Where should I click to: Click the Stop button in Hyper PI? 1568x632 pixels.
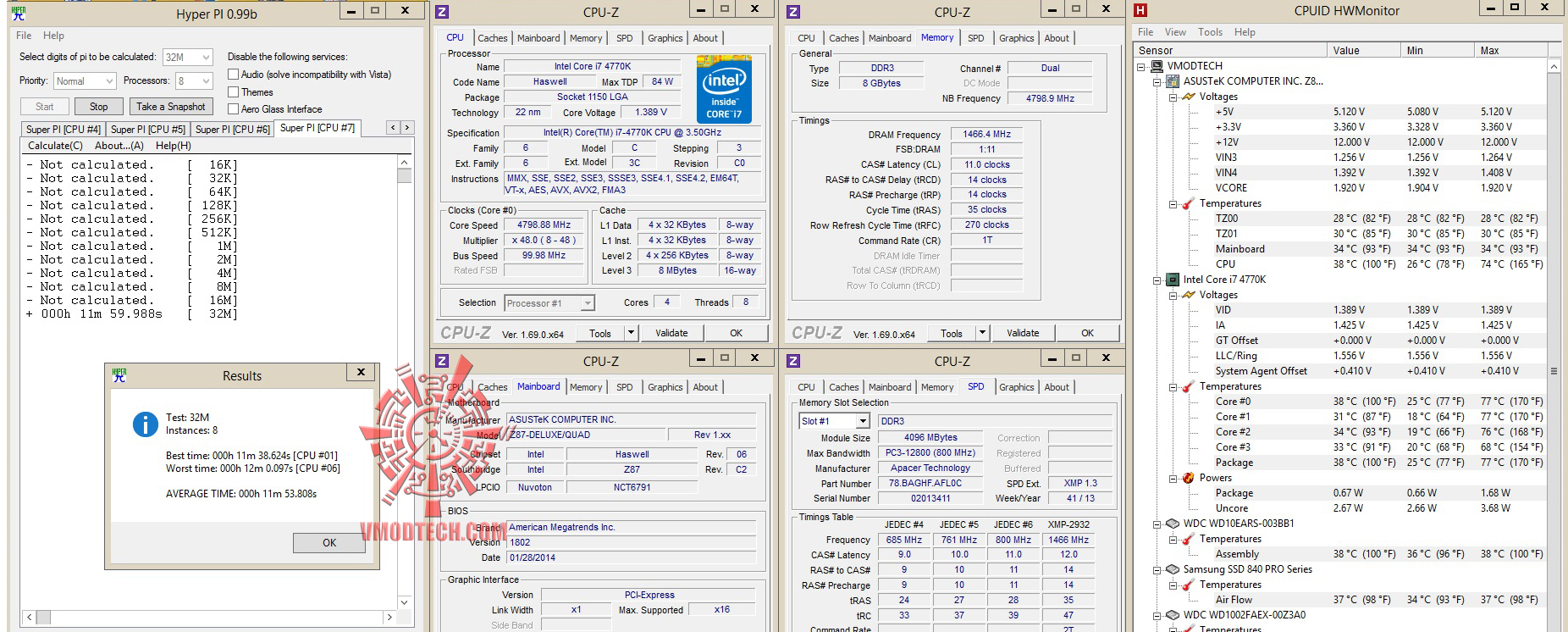coord(98,107)
